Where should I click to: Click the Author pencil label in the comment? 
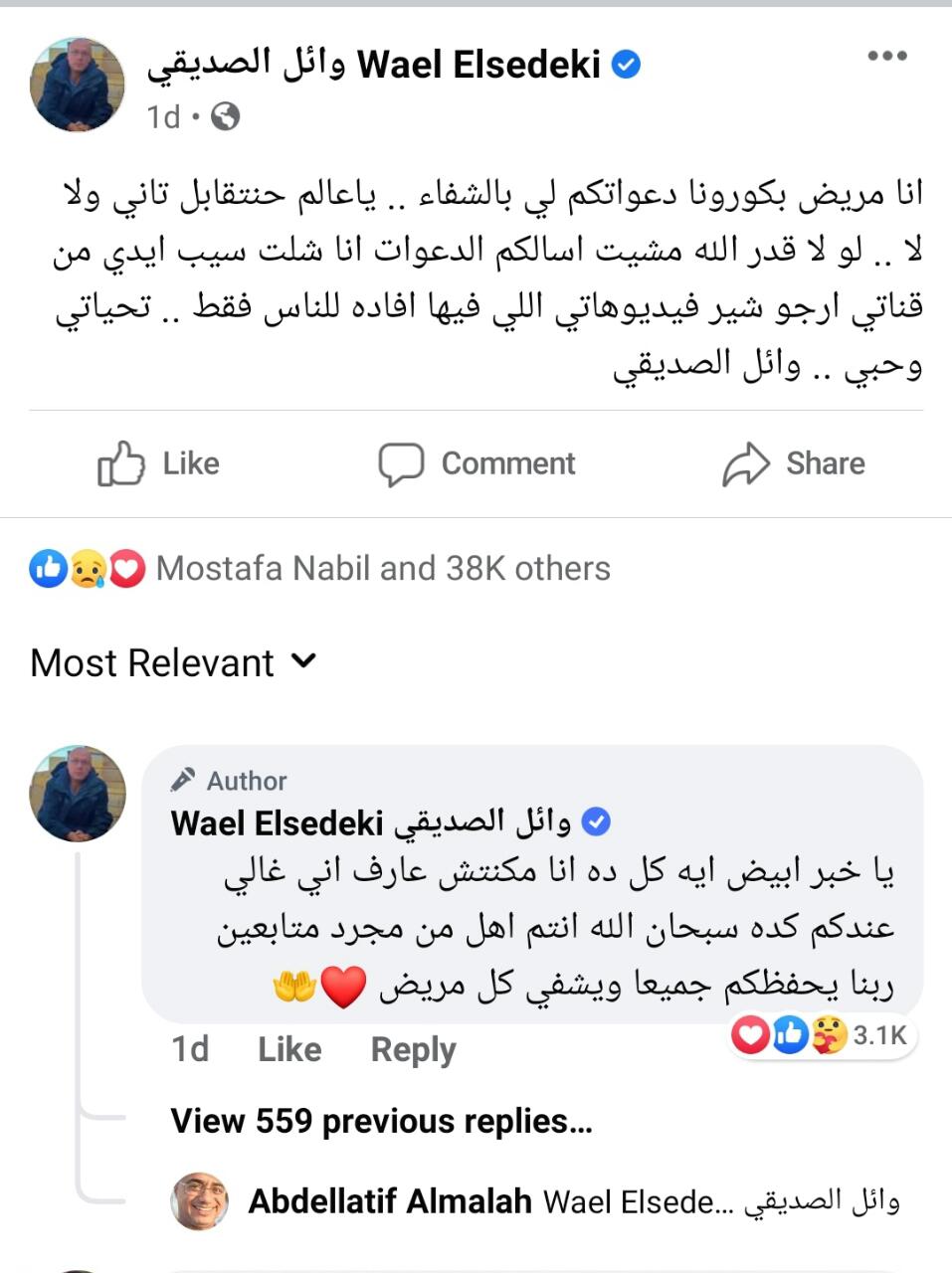coord(230,781)
